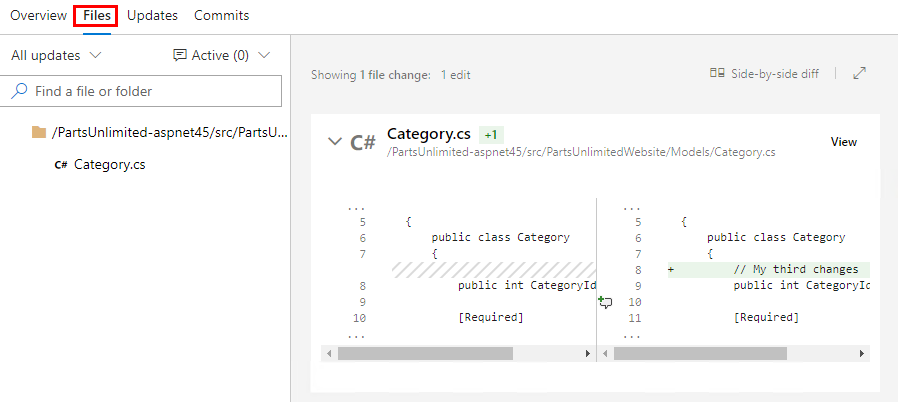Screen dimensions: 898x402
Task: Expand hidden lines below right line 11
Action: point(632,335)
